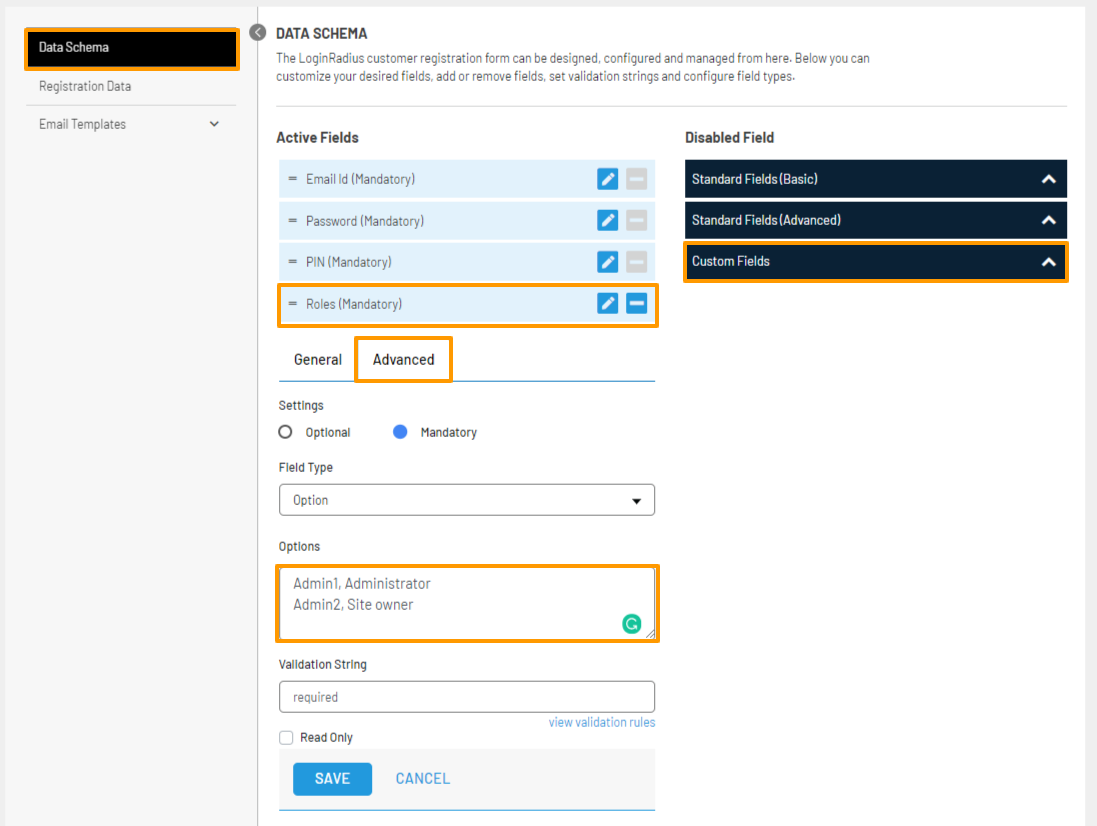Click the Grammarly icon in Options box
This screenshot has height=826, width=1097.
[632, 623]
